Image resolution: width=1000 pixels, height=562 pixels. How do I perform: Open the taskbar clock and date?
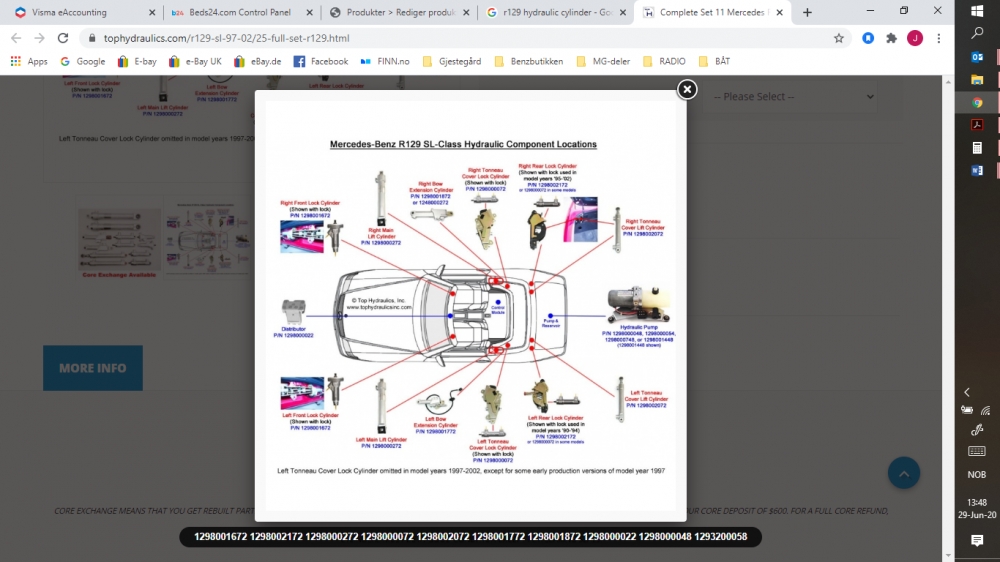(x=977, y=508)
